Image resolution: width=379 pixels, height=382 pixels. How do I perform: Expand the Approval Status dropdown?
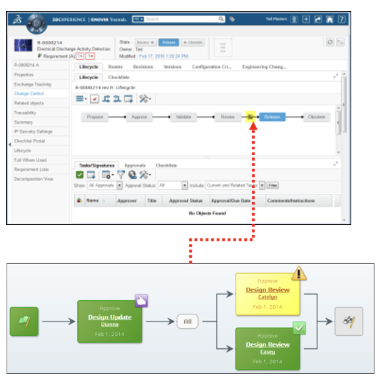pos(173,185)
